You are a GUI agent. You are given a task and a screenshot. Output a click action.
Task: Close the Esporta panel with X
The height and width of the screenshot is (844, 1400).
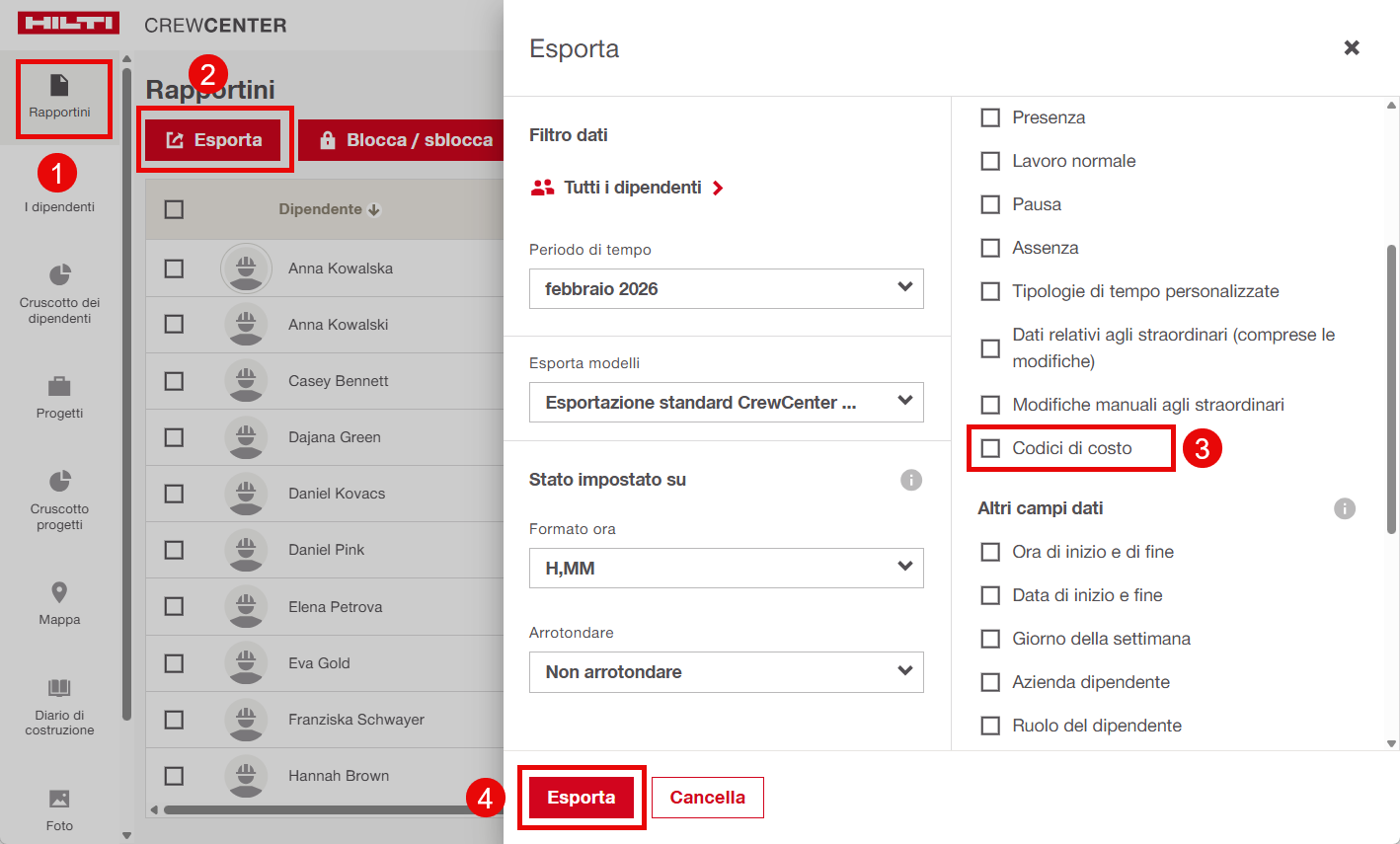point(1352,48)
